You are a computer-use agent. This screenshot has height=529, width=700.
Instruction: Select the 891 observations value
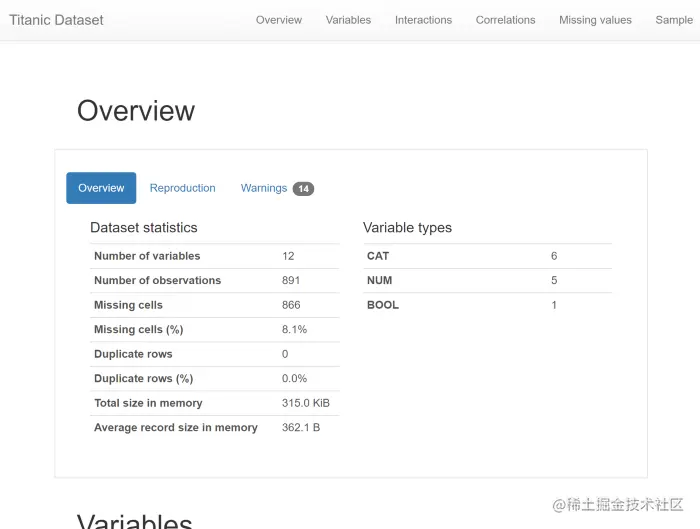(291, 280)
